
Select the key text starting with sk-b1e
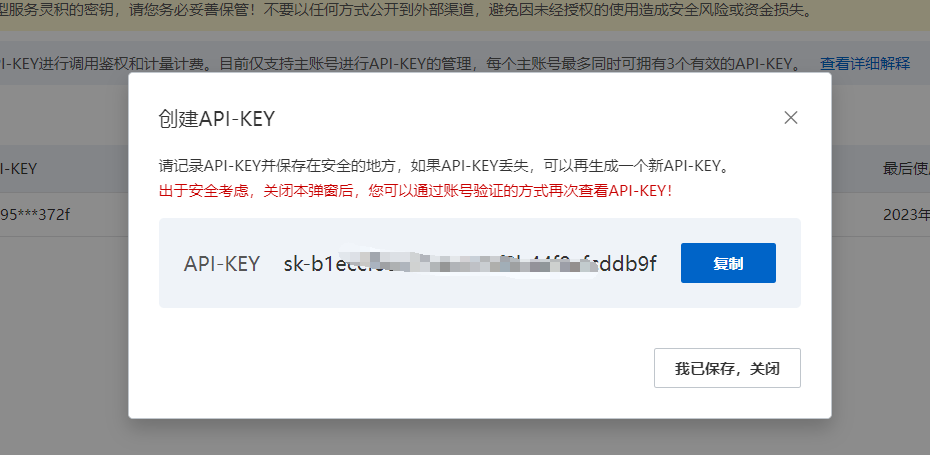[470, 263]
